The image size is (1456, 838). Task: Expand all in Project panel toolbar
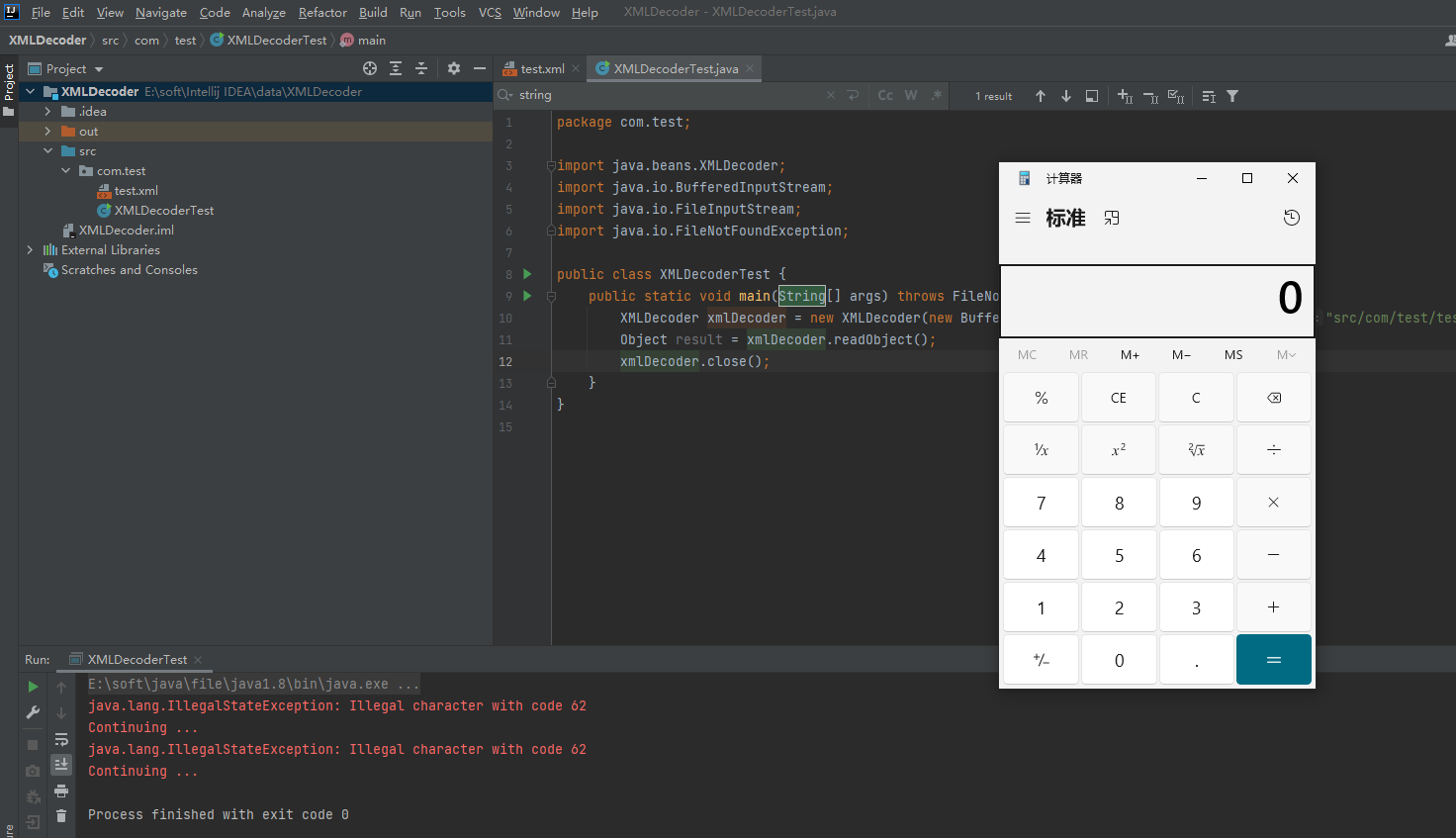point(396,68)
